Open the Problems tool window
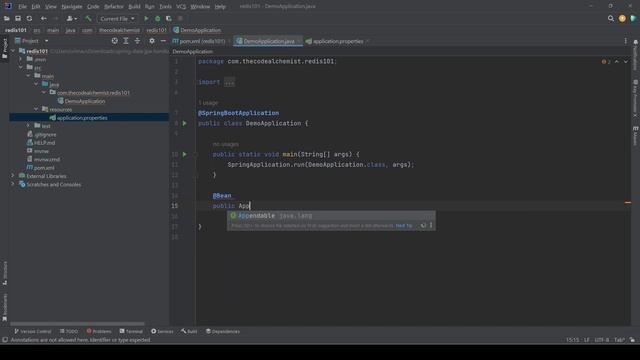Image resolution: width=640 pixels, height=360 pixels. pyautogui.click(x=99, y=331)
